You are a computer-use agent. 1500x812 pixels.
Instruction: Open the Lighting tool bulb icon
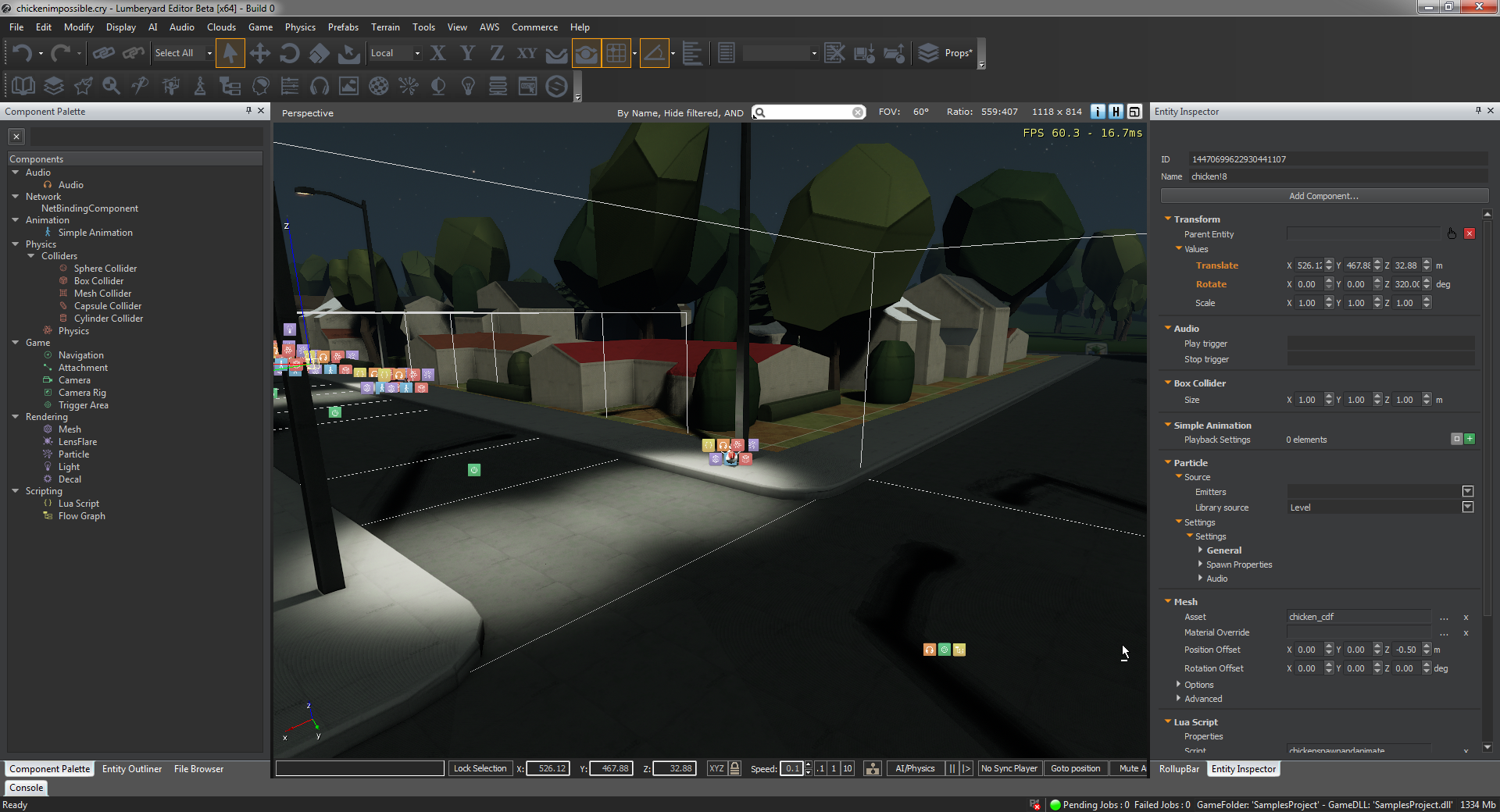coord(468,86)
